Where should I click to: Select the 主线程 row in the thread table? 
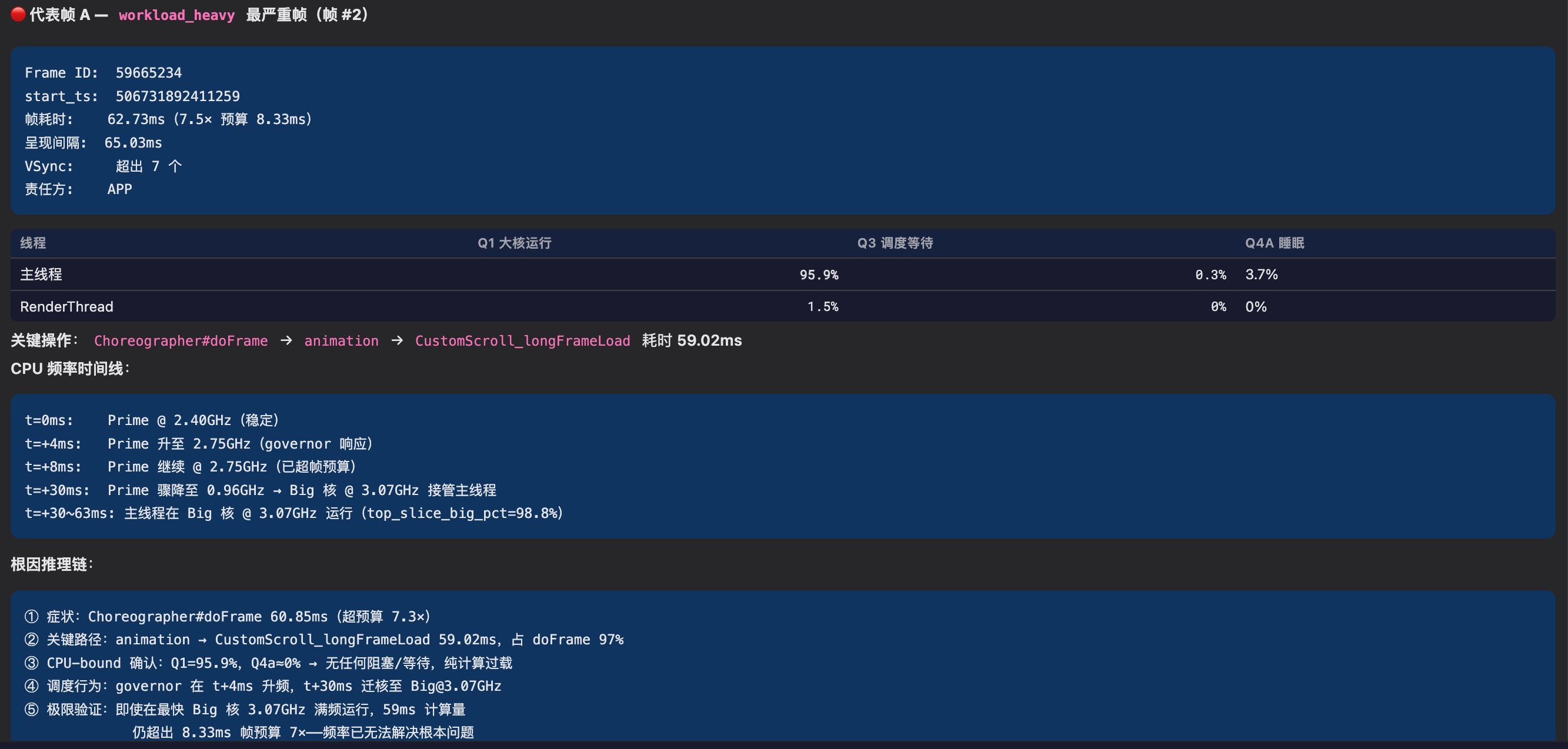point(41,275)
